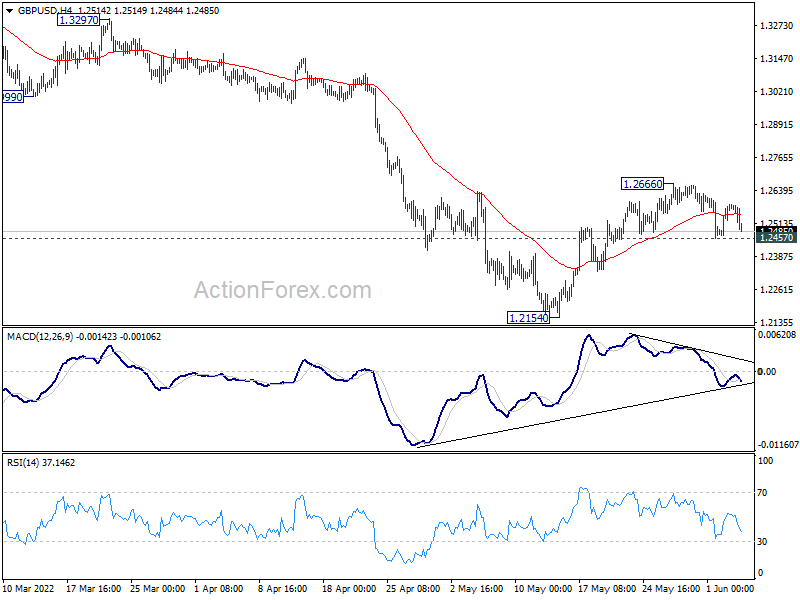
Task: Click the 1.26660 price label
Action: [643, 184]
